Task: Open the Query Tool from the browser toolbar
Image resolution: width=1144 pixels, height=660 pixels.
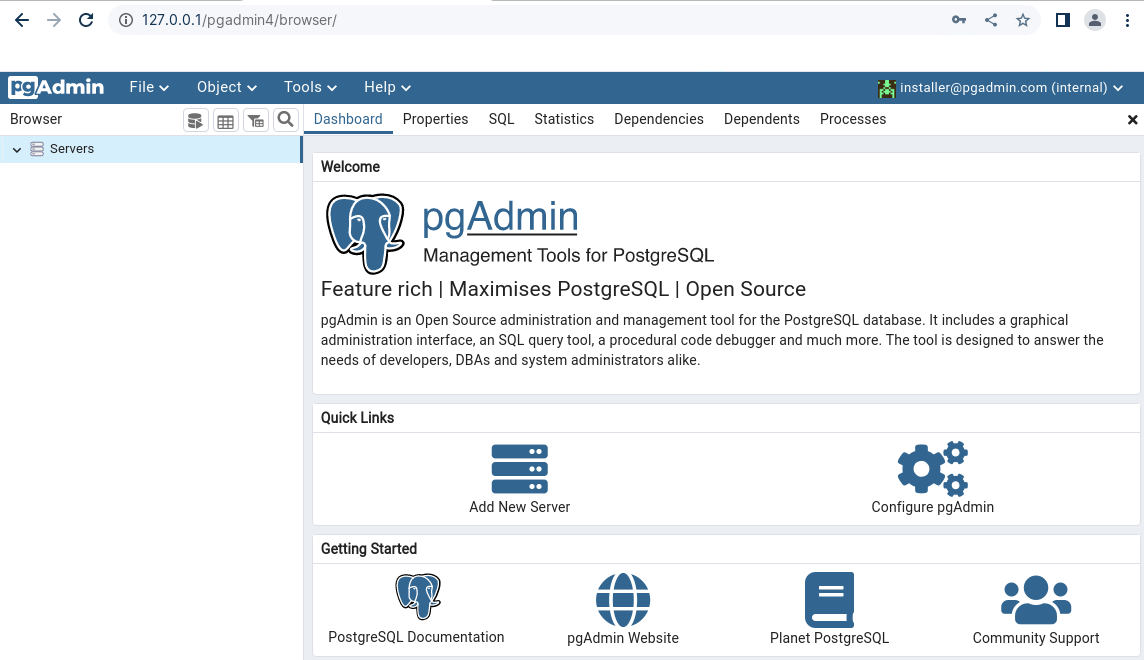Action: tap(195, 120)
